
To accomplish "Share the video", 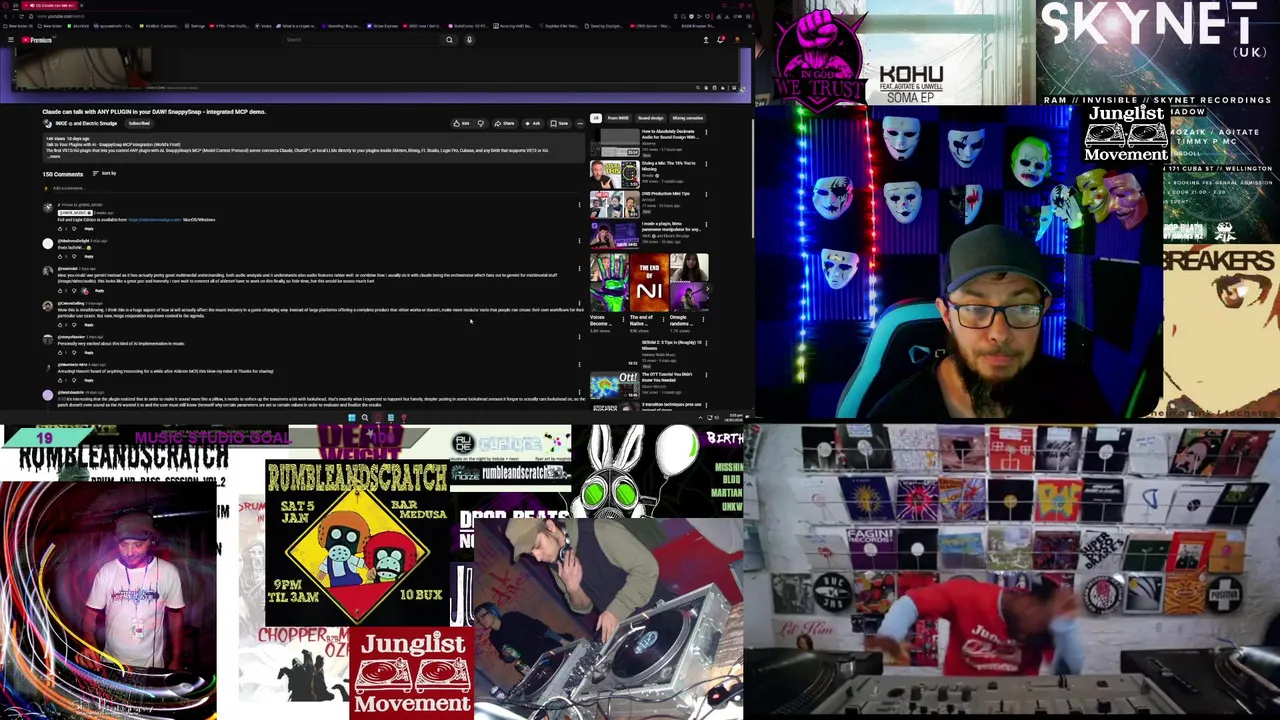I will [504, 123].
